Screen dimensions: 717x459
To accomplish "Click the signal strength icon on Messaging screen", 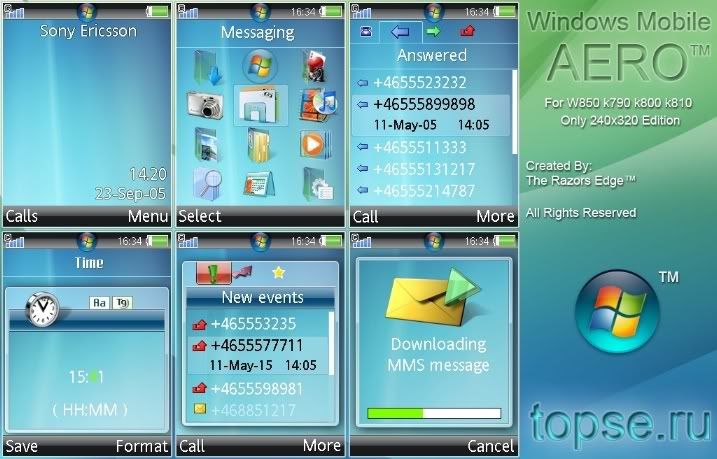I will (x=188, y=11).
